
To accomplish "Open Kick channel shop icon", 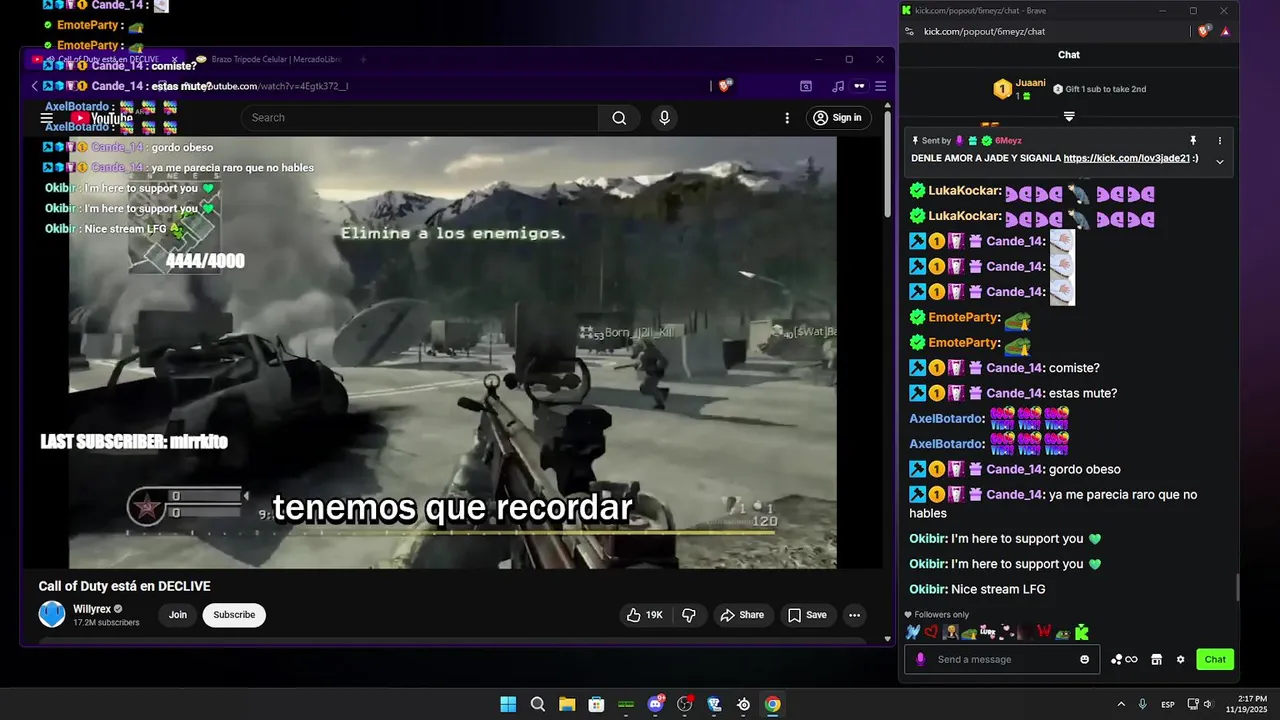I will [1157, 659].
